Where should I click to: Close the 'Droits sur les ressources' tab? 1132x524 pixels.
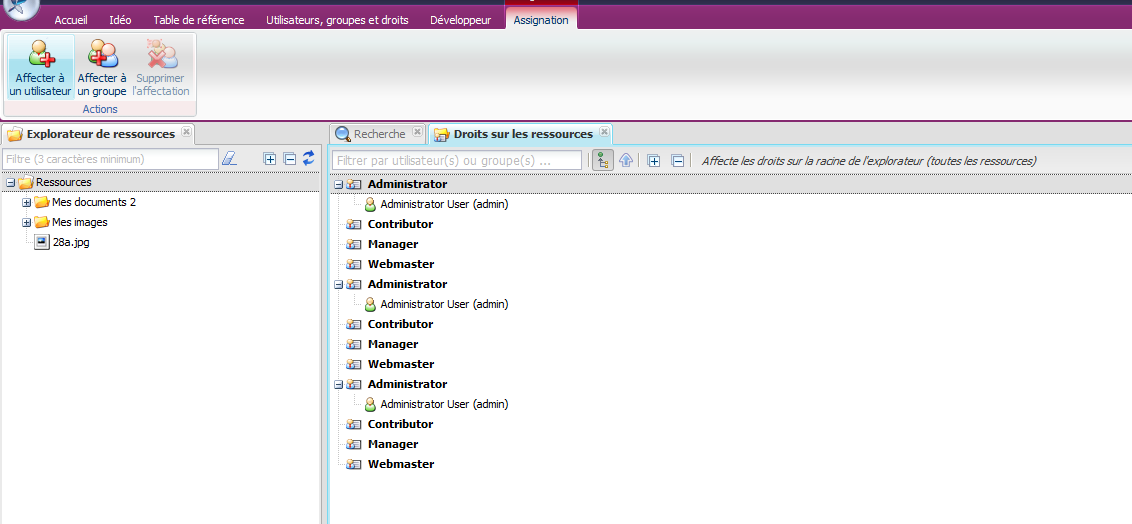click(x=604, y=133)
